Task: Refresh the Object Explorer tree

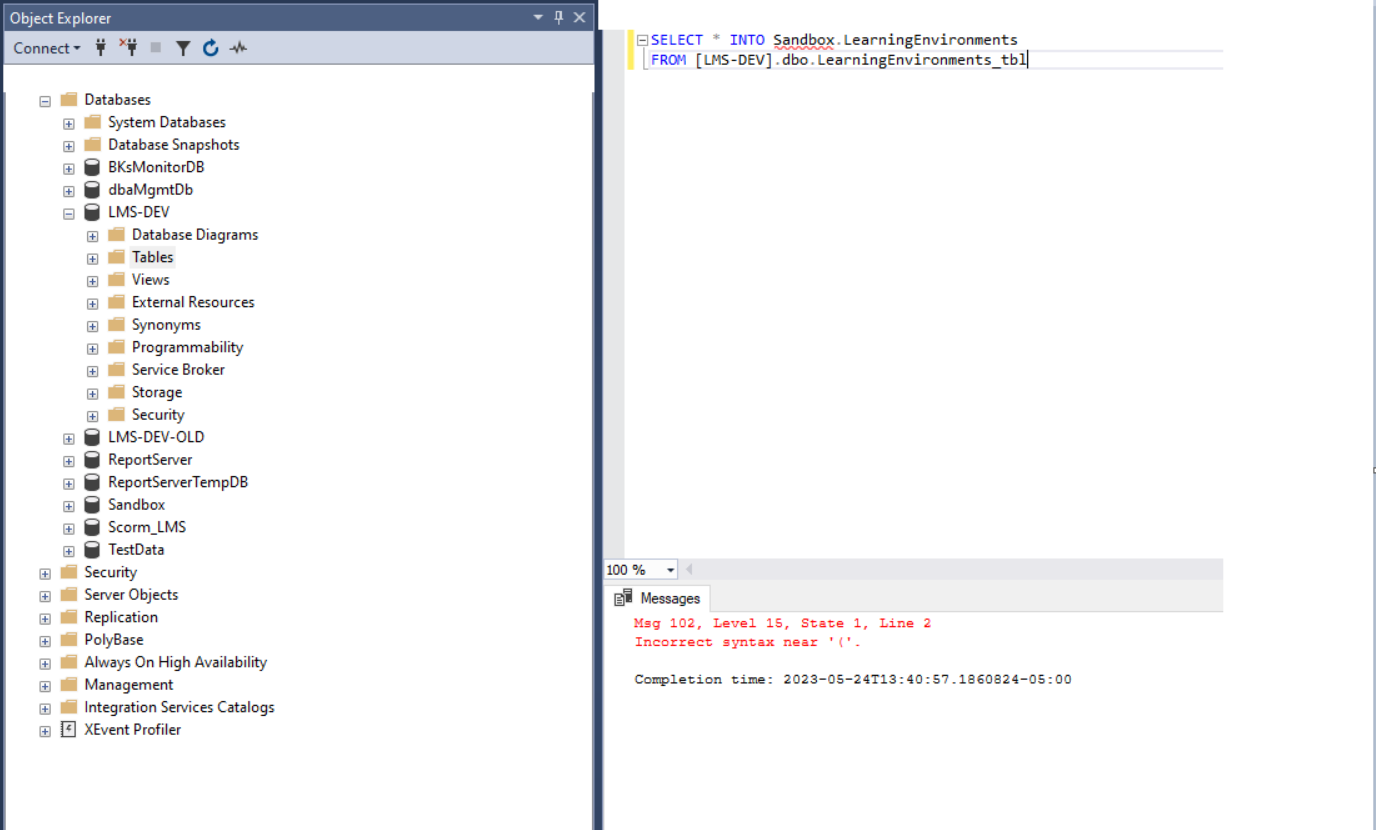Action: 211,48
